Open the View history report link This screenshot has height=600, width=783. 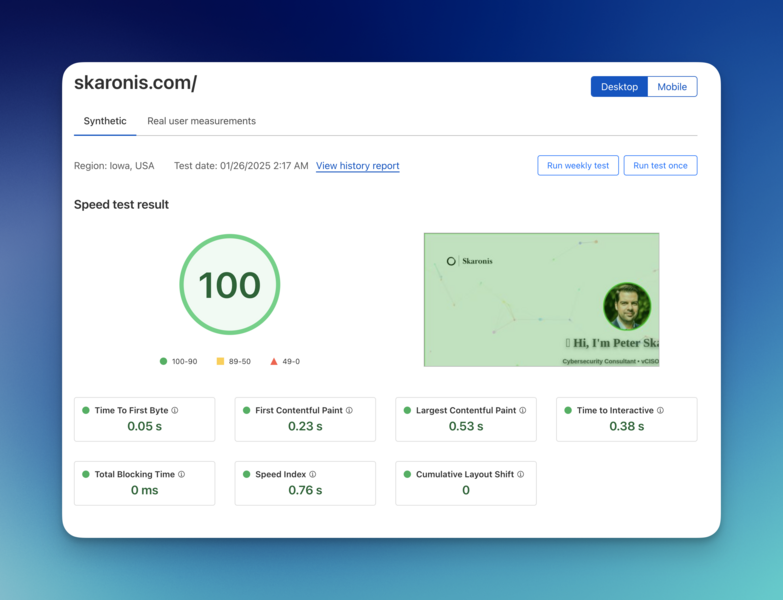point(357,166)
